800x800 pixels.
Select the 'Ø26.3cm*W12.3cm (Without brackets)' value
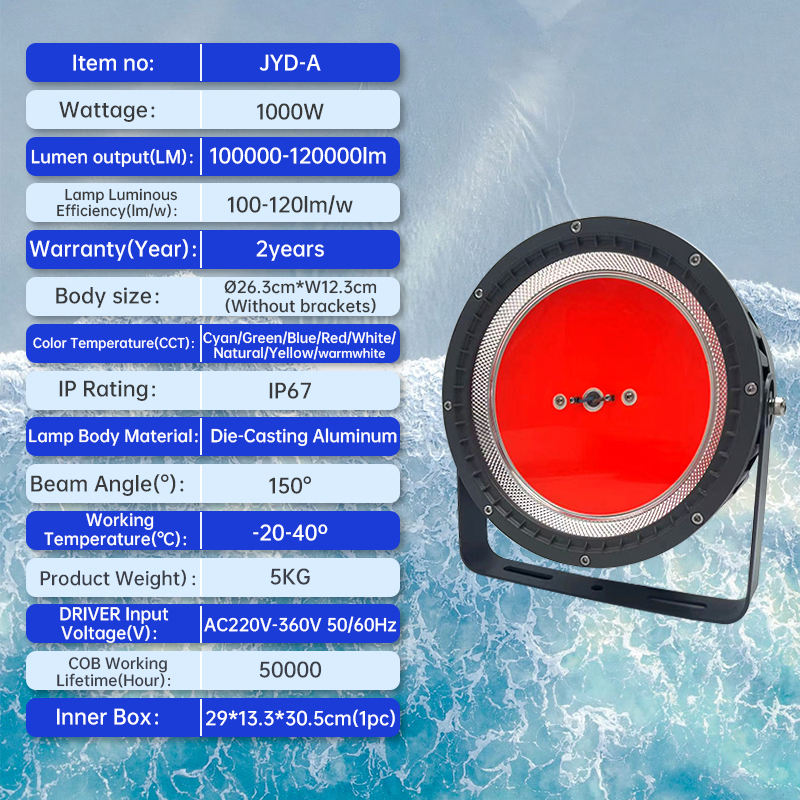pos(301,296)
